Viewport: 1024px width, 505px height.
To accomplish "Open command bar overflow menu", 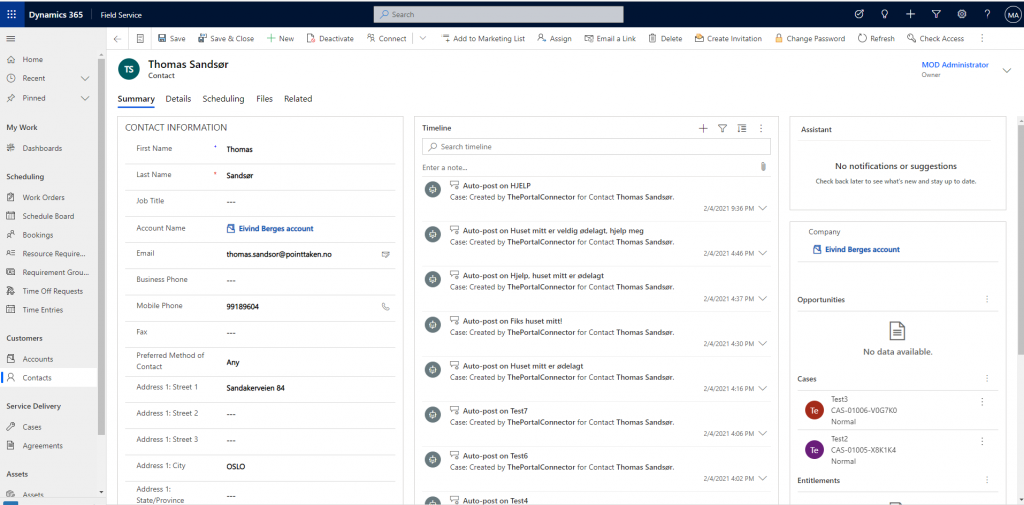I will [x=982, y=39].
